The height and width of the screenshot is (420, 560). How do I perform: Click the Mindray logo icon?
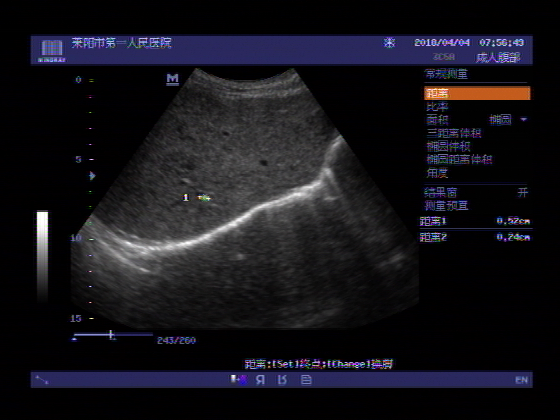[x=52, y=50]
